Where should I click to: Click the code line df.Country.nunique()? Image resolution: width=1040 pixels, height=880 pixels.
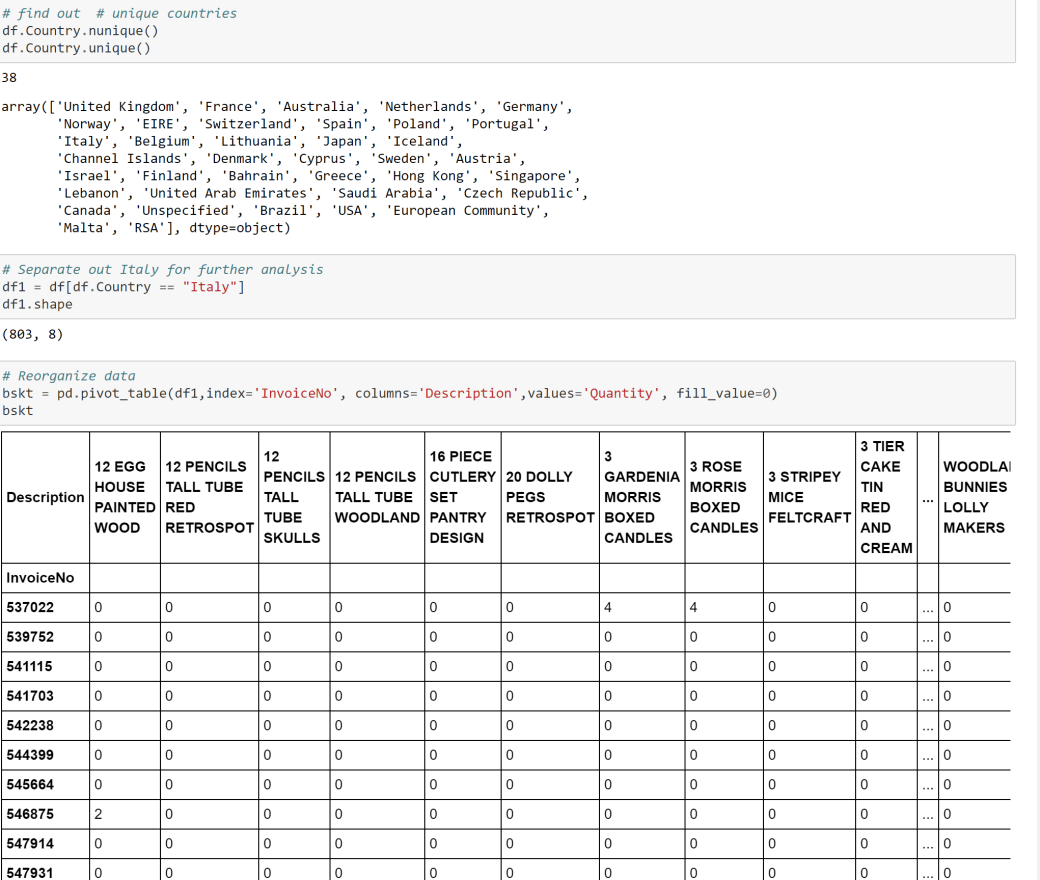point(80,31)
